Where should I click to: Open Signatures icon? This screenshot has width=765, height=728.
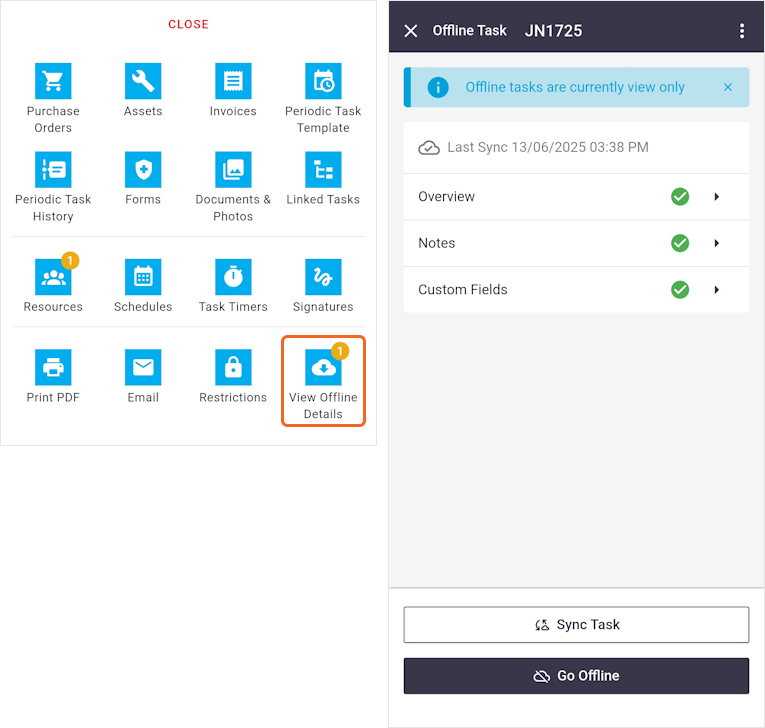point(323,277)
